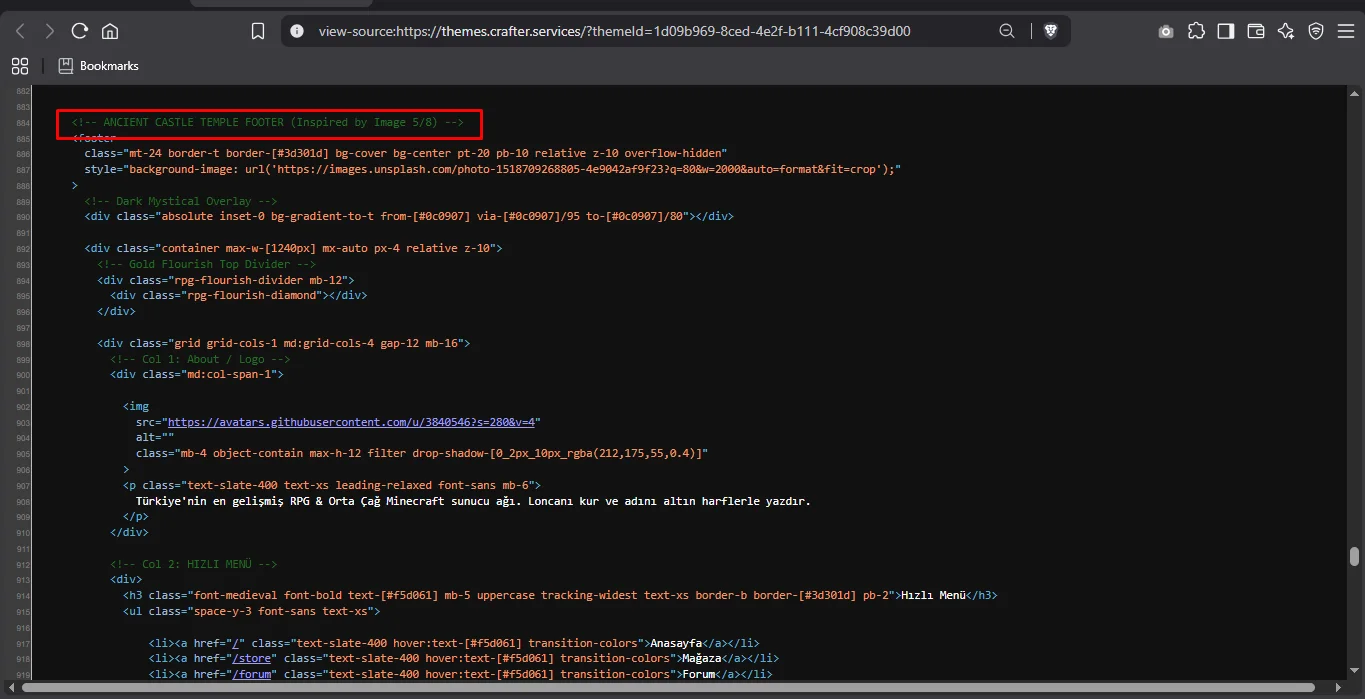The height and width of the screenshot is (699, 1365).
Task: Click the "Anasayfa" link text
Action: pos(677,643)
